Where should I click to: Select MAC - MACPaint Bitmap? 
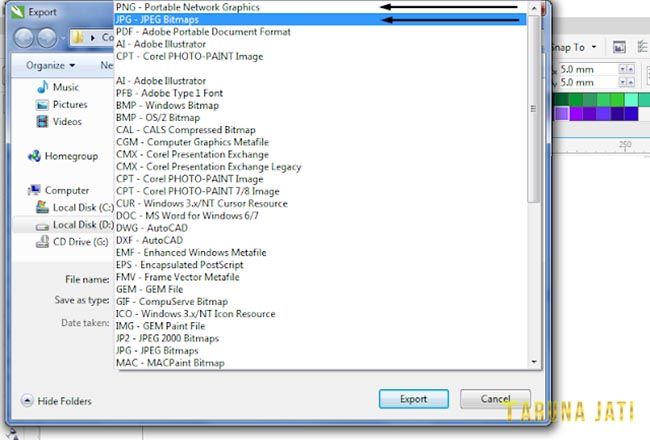[320, 363]
